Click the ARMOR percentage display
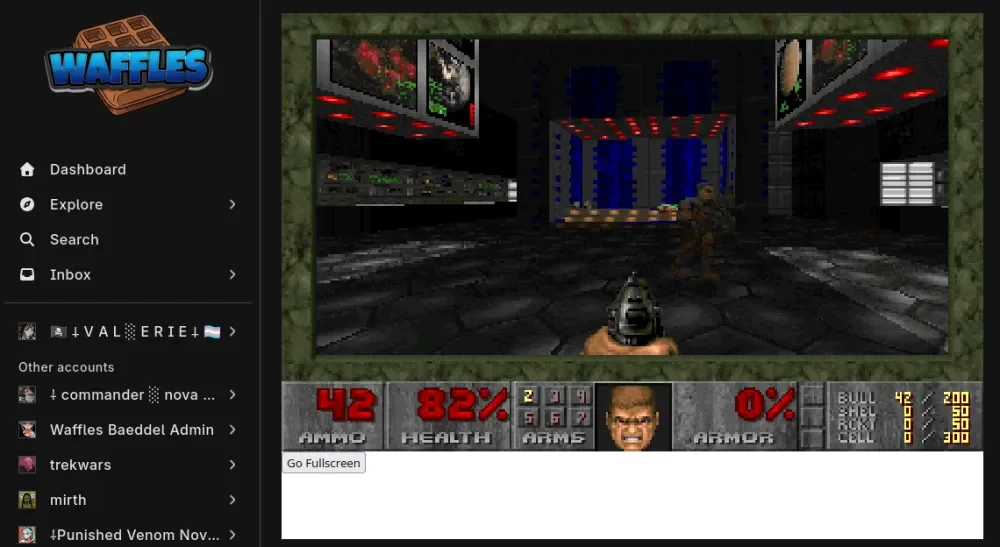This screenshot has height=547, width=1000. click(735, 416)
